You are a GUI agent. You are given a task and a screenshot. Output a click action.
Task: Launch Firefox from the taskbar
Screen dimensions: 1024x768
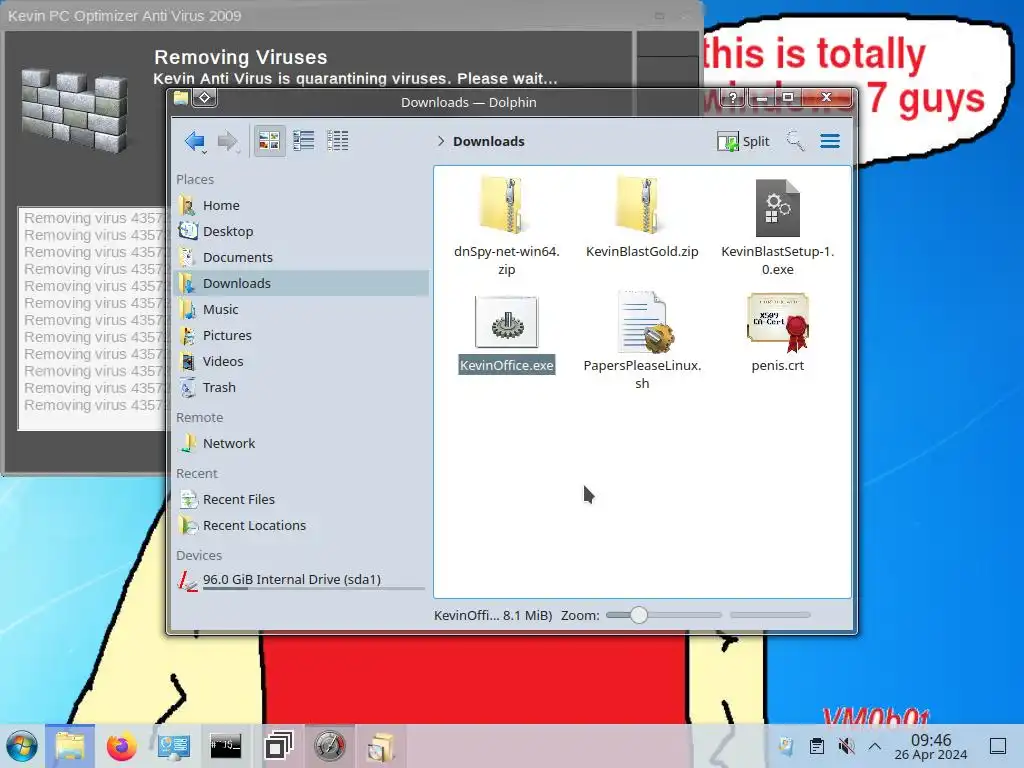pos(121,746)
